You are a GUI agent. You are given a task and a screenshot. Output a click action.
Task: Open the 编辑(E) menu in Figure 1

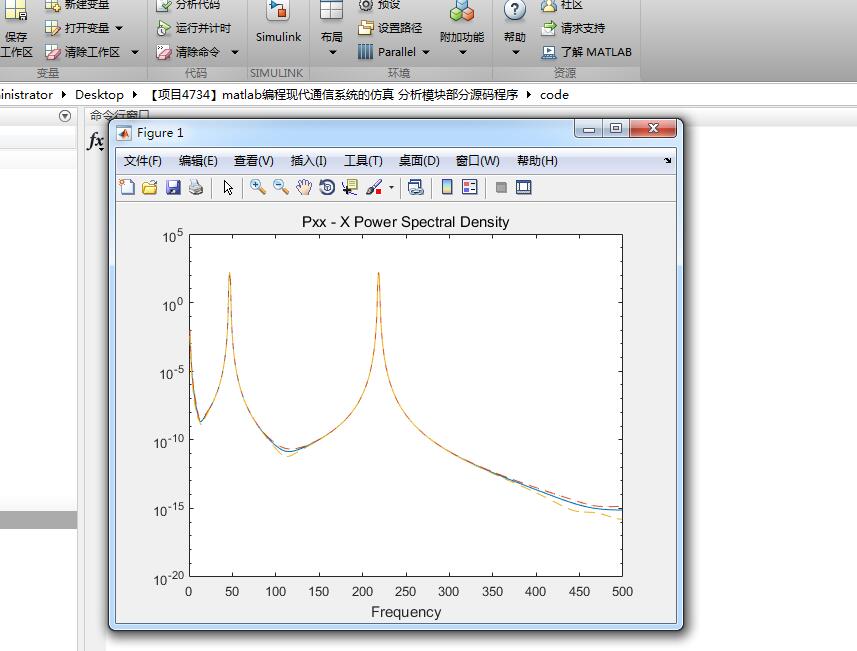[x=198, y=161]
